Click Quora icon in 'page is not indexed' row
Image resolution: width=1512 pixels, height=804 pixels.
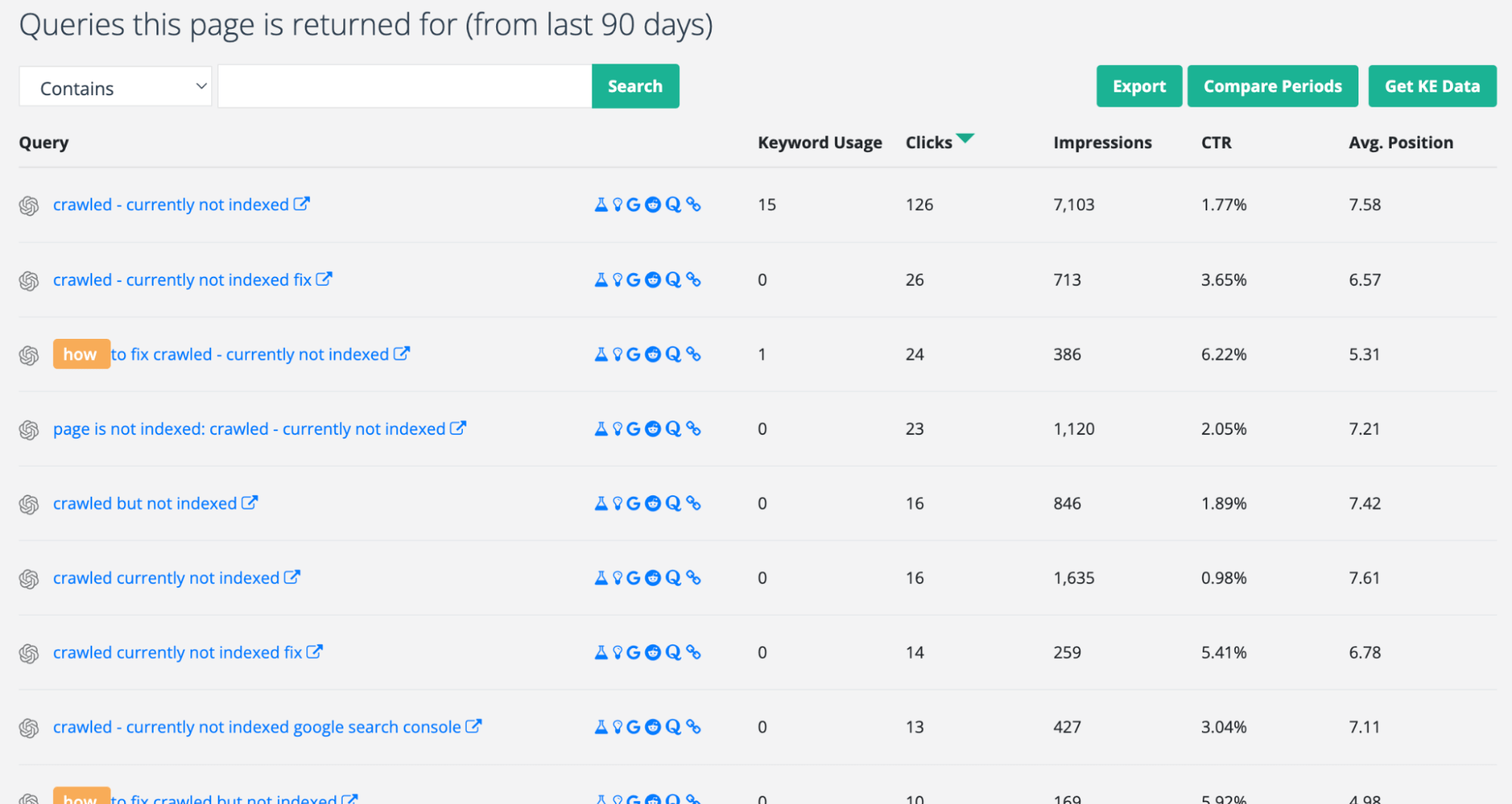[673, 429]
